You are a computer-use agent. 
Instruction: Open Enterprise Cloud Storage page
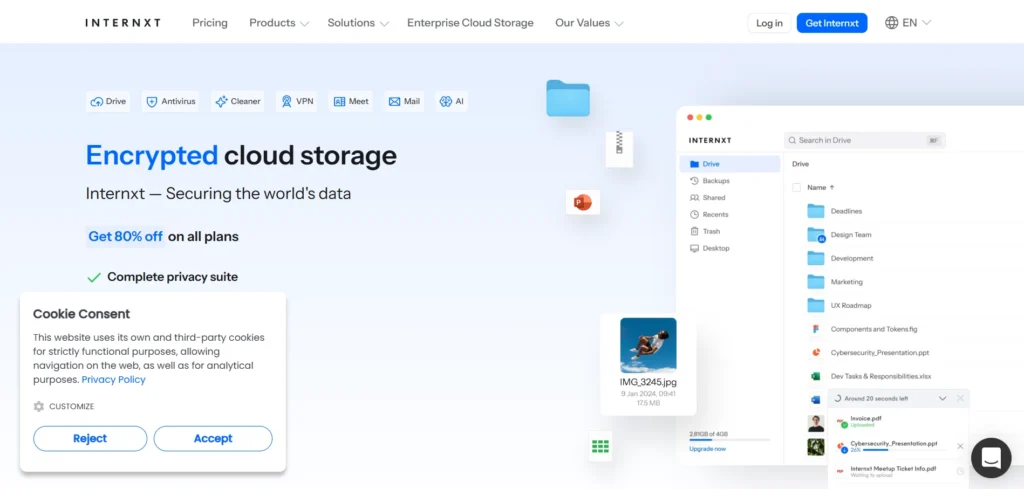470,23
